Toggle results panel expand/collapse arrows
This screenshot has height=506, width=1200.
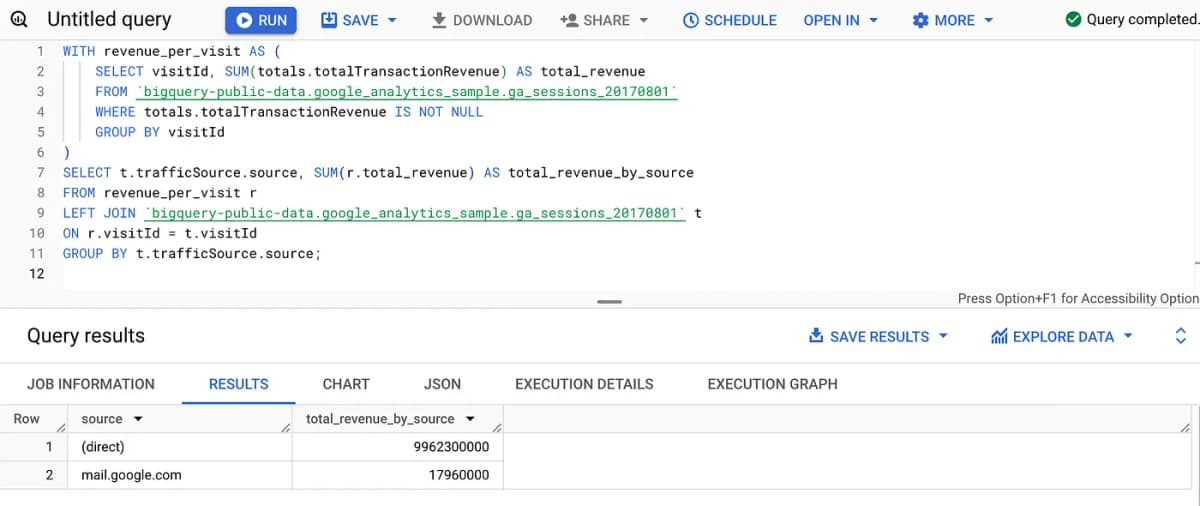(1180, 337)
